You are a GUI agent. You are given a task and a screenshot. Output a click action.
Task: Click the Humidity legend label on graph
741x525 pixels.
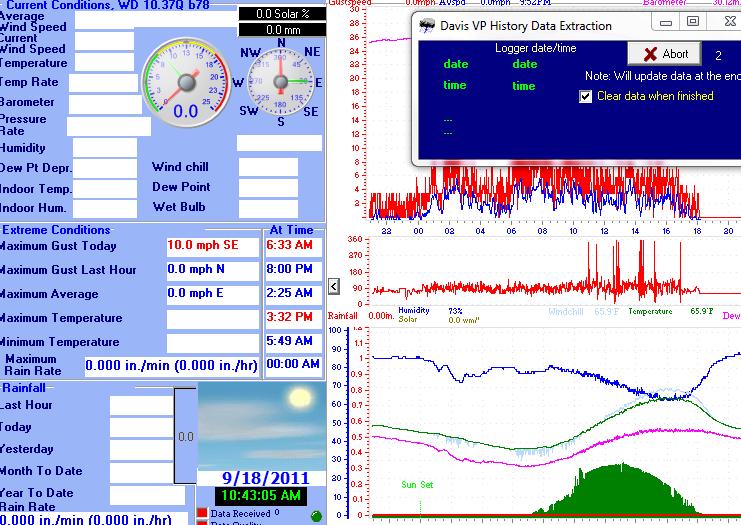pos(414,310)
